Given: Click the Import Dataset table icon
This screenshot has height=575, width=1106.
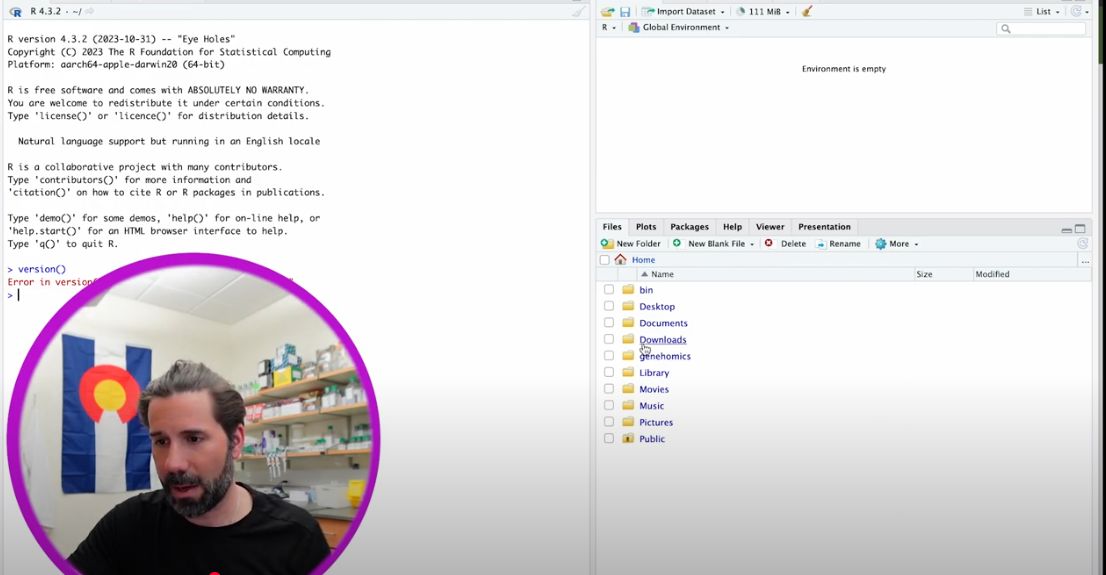Looking at the screenshot, I should point(648,11).
